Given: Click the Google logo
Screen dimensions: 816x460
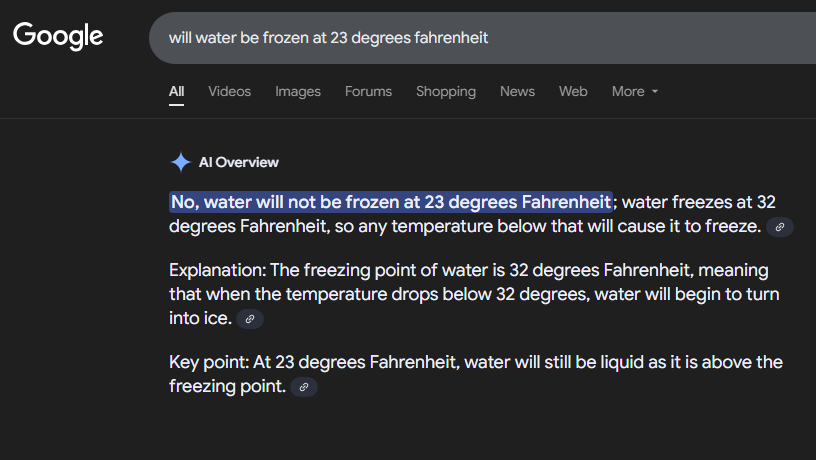Looking at the screenshot, I should [x=58, y=36].
